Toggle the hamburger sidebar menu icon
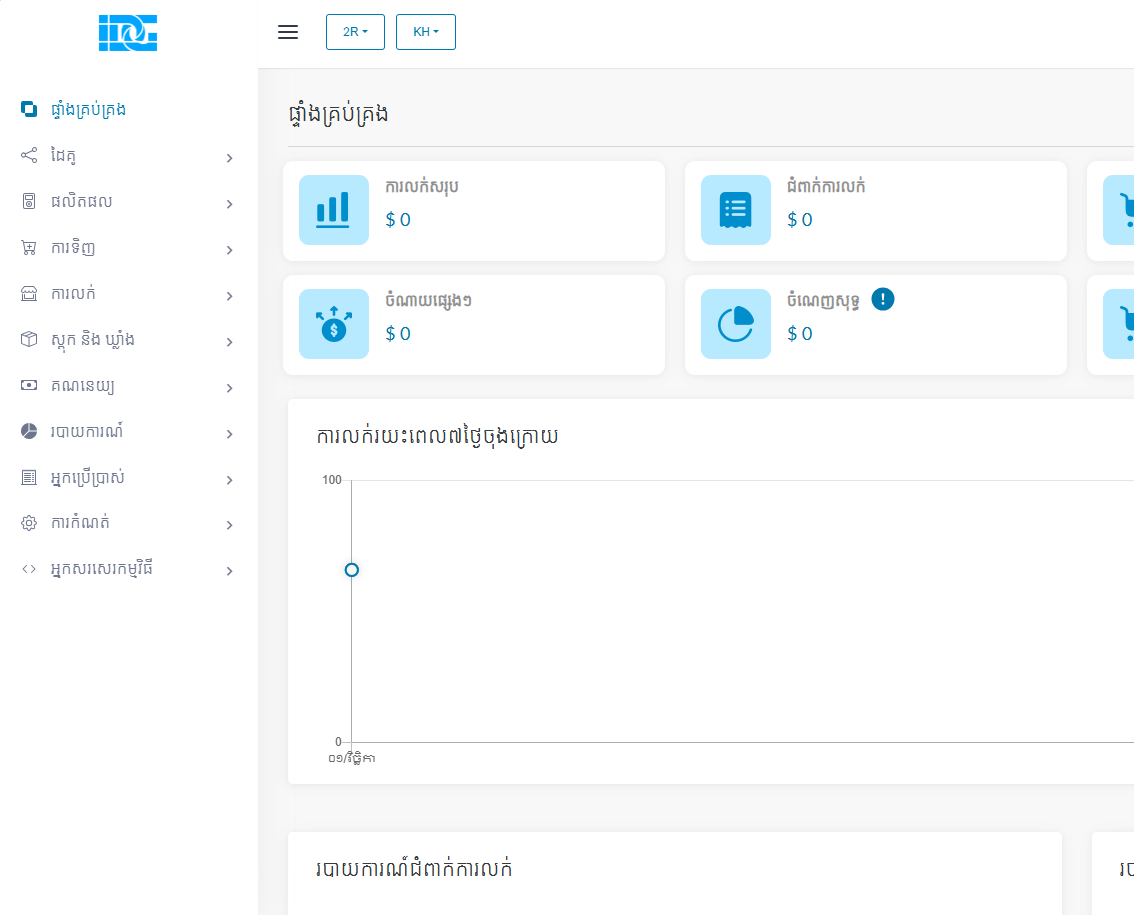 [x=288, y=32]
